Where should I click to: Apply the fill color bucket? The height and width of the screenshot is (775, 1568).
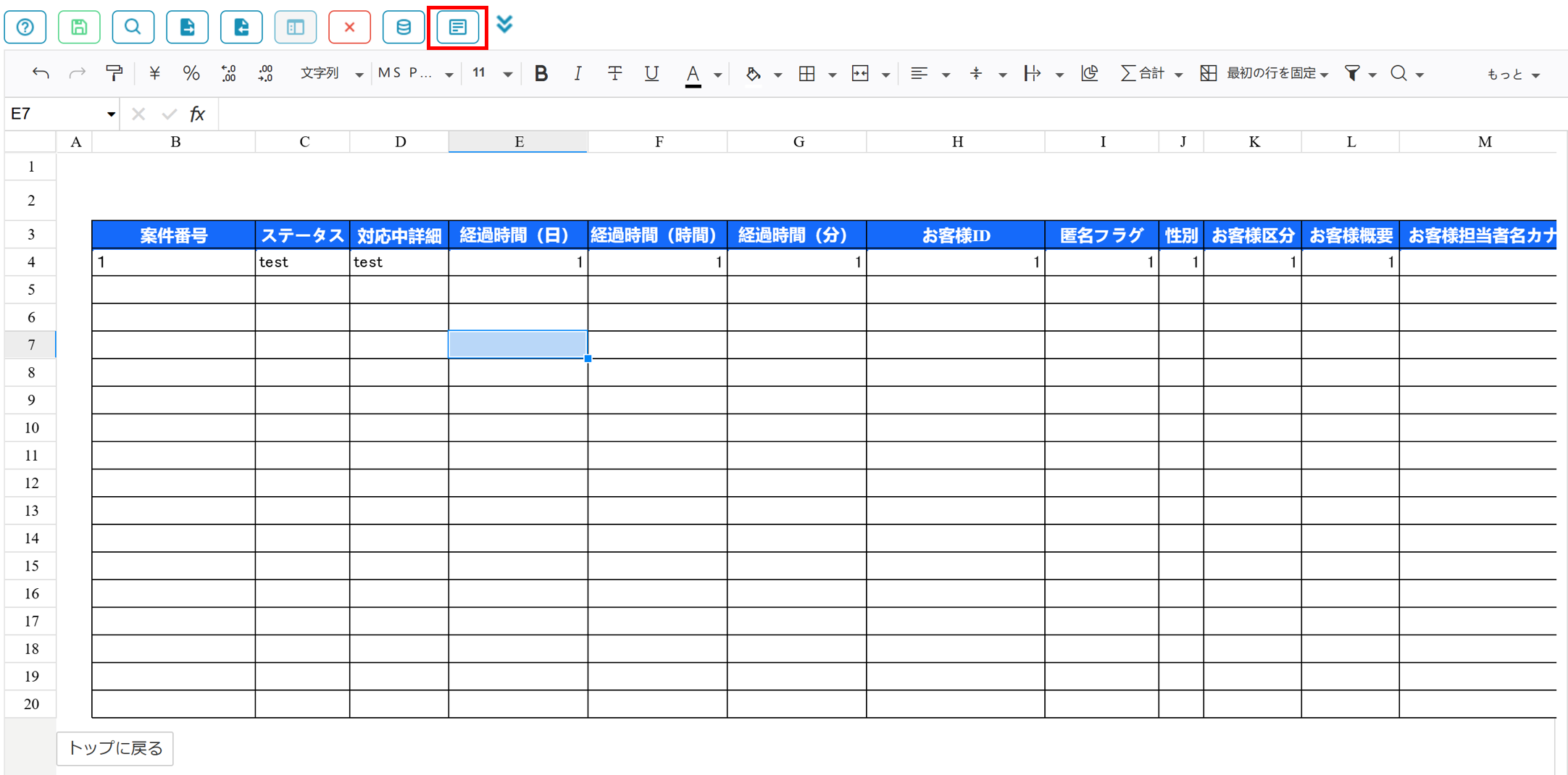coord(754,73)
